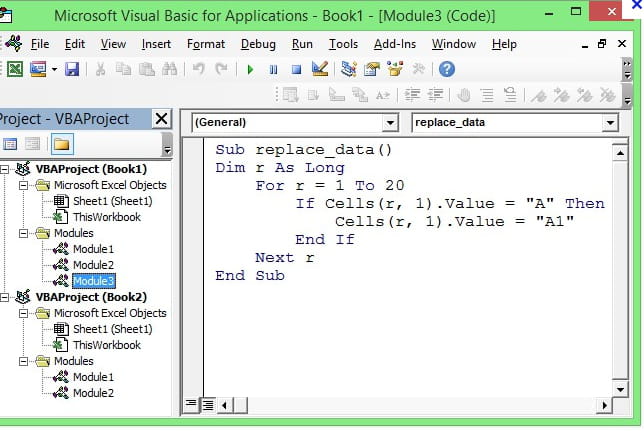Open the Run menu
Image resolution: width=644 pixels, height=431 pixels.
302,44
